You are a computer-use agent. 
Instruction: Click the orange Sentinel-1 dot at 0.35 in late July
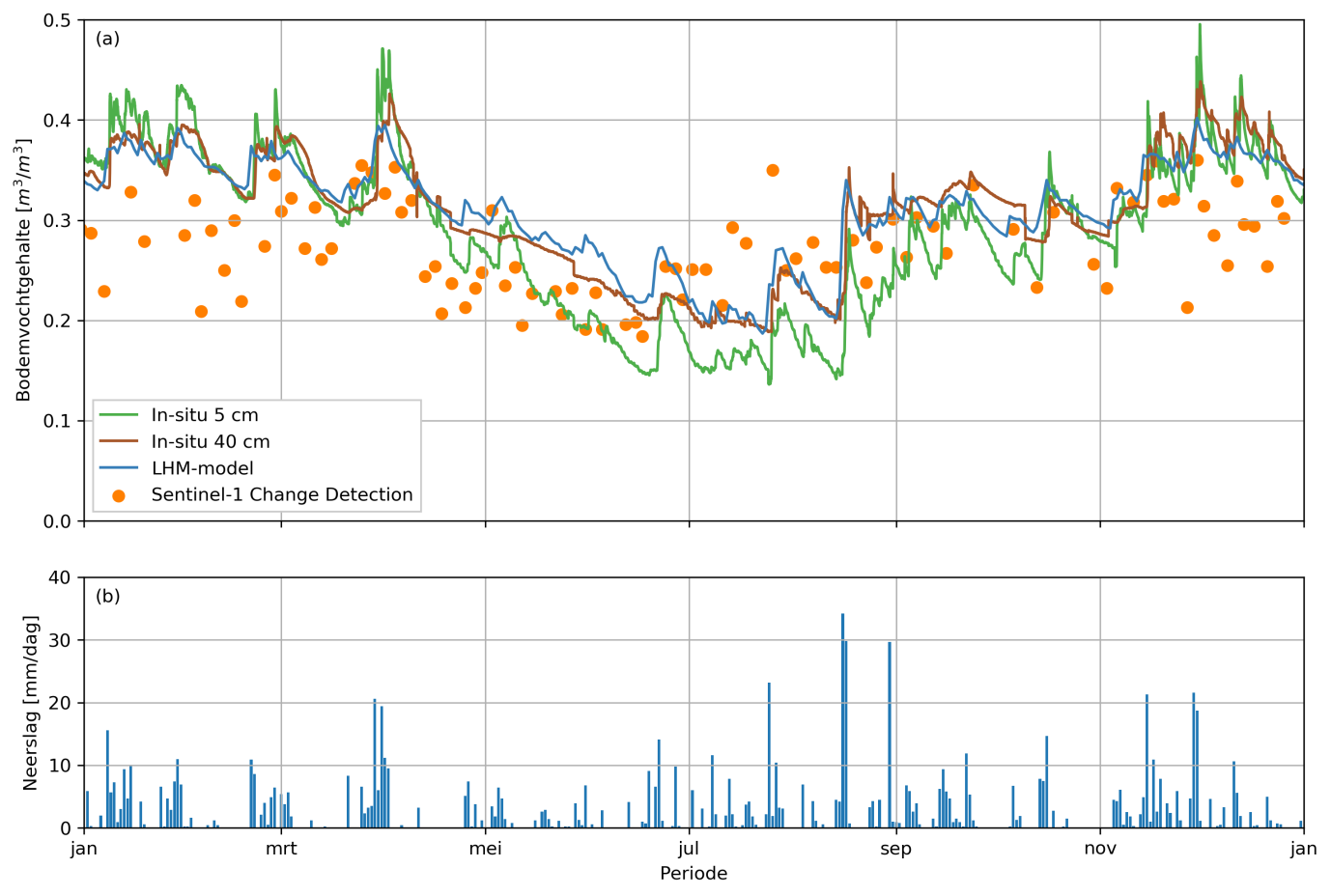click(773, 171)
